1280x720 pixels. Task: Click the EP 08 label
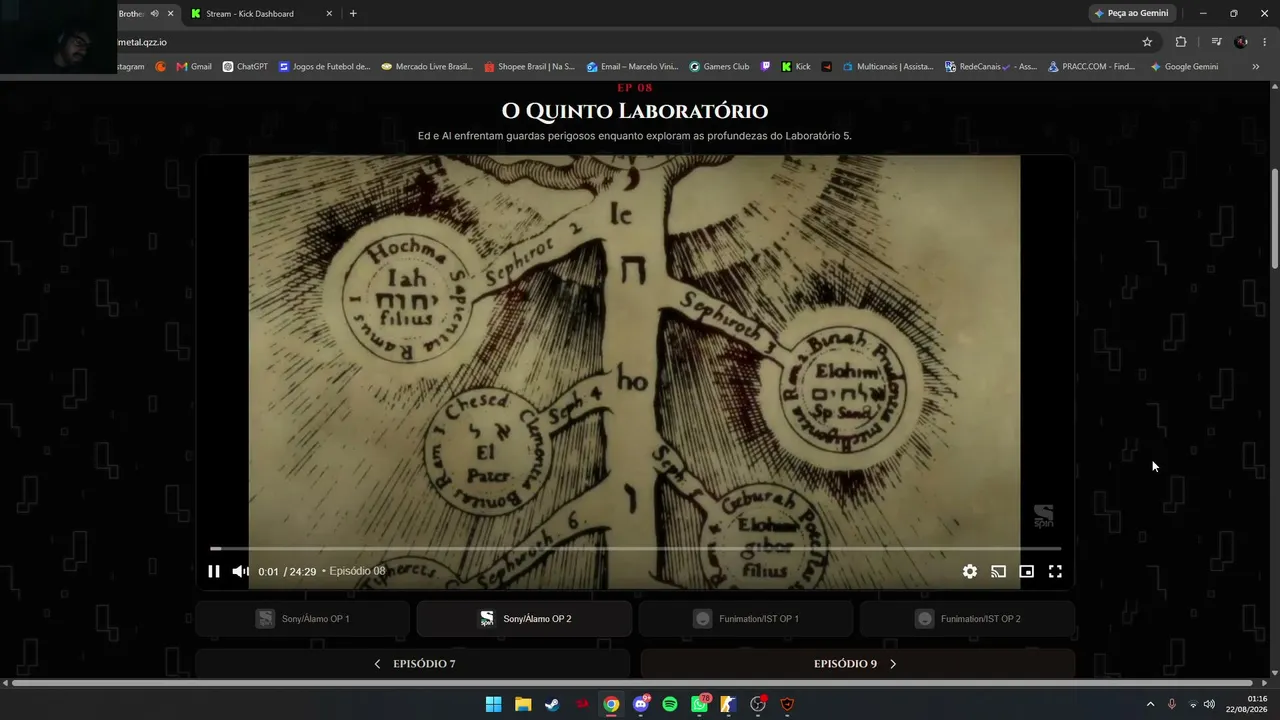[x=635, y=88]
